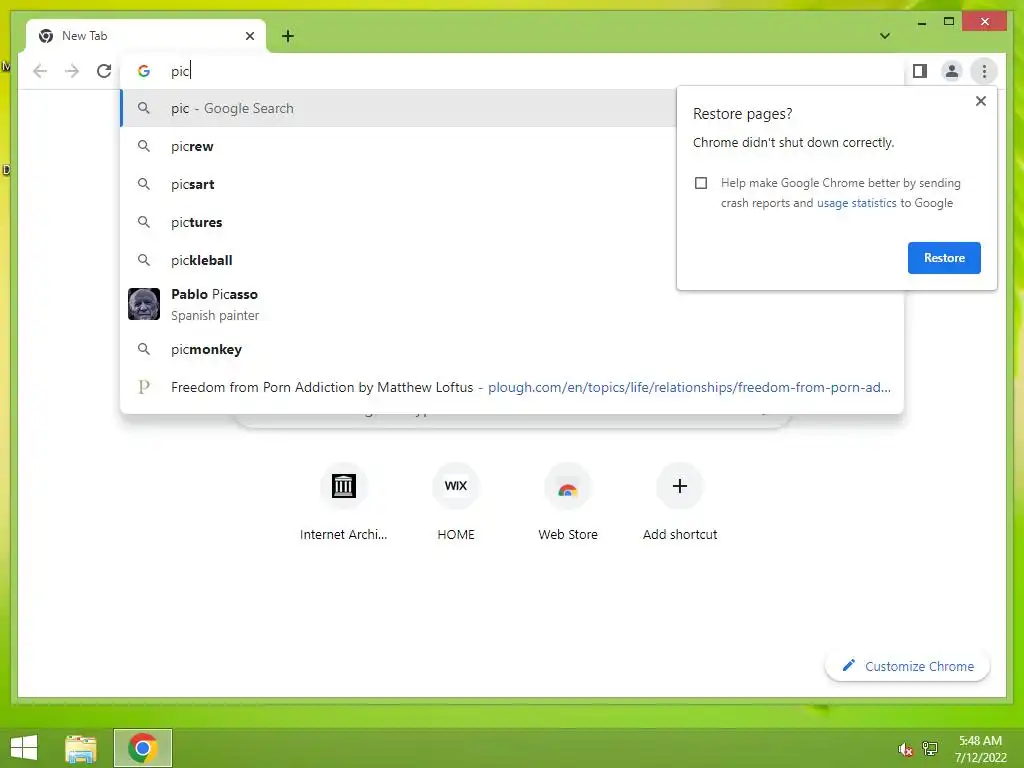1024x768 pixels.
Task: Maximize the Chrome window
Action: [x=949, y=22]
